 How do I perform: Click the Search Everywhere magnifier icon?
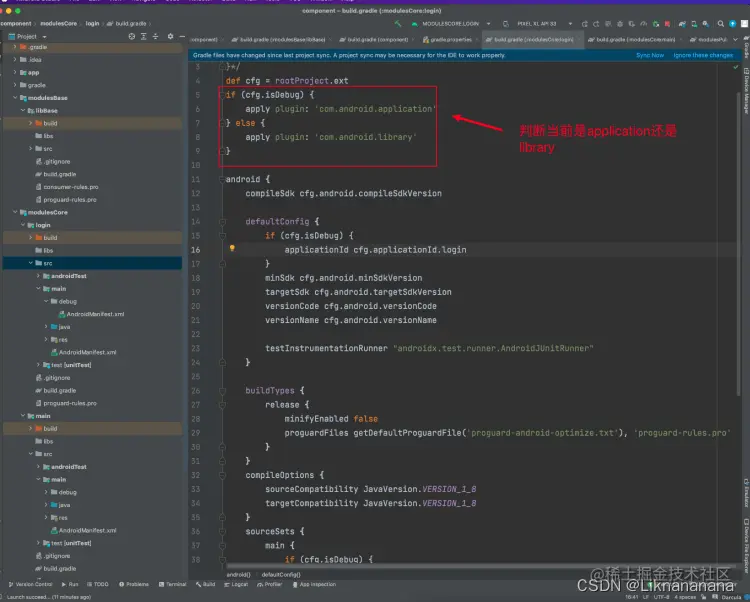tap(720, 23)
